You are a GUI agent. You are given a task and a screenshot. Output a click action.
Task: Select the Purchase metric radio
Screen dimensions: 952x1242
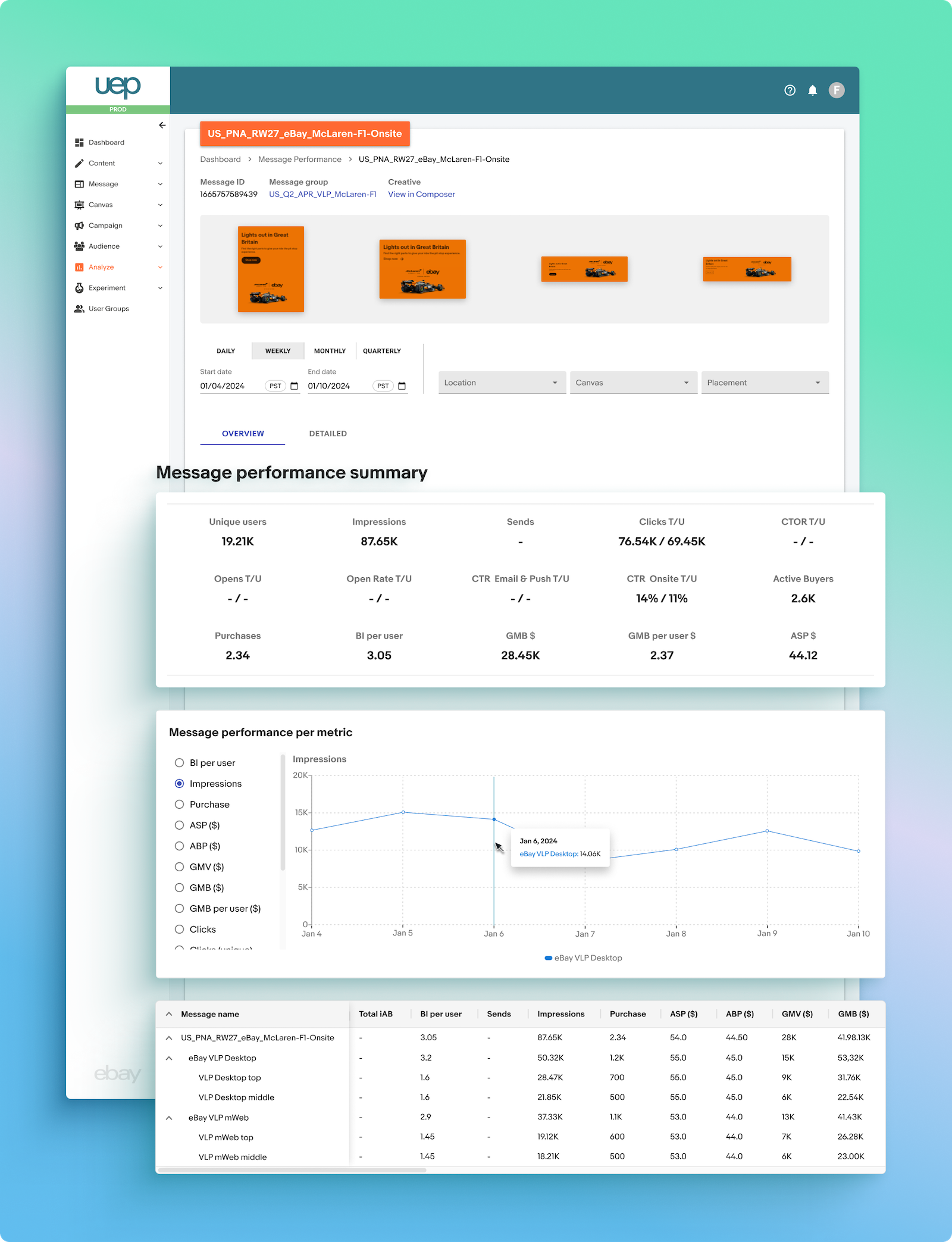[x=179, y=805]
